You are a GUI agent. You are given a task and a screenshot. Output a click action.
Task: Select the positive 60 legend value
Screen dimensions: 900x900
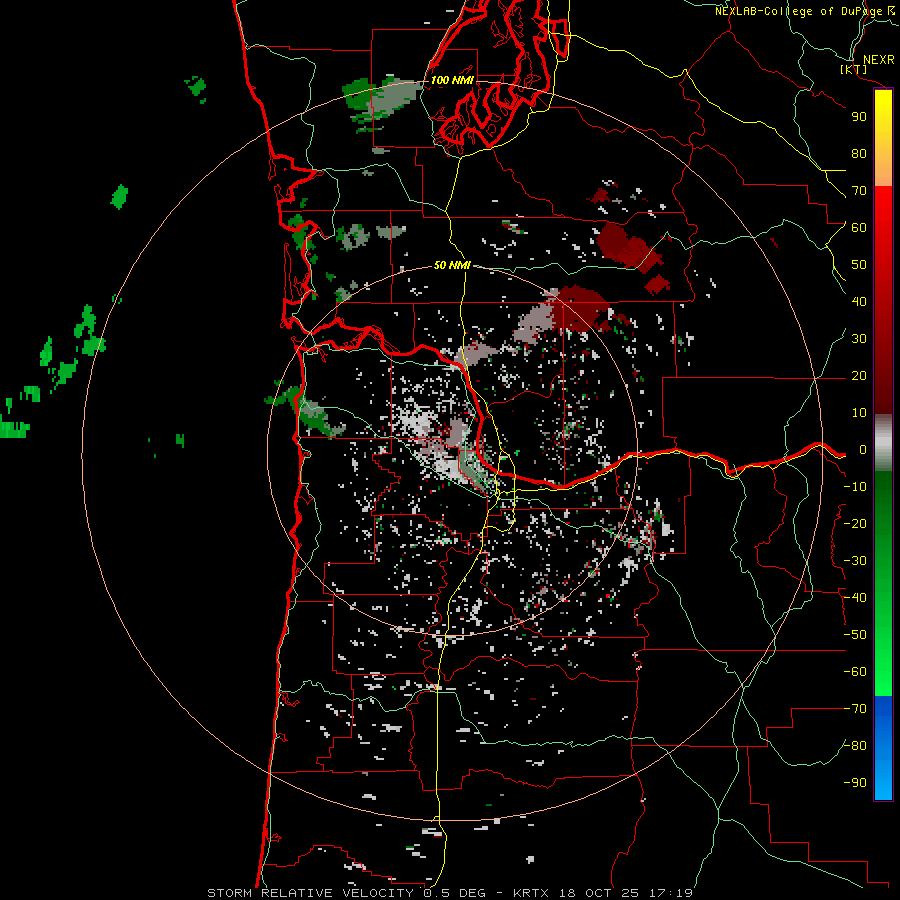859,228
